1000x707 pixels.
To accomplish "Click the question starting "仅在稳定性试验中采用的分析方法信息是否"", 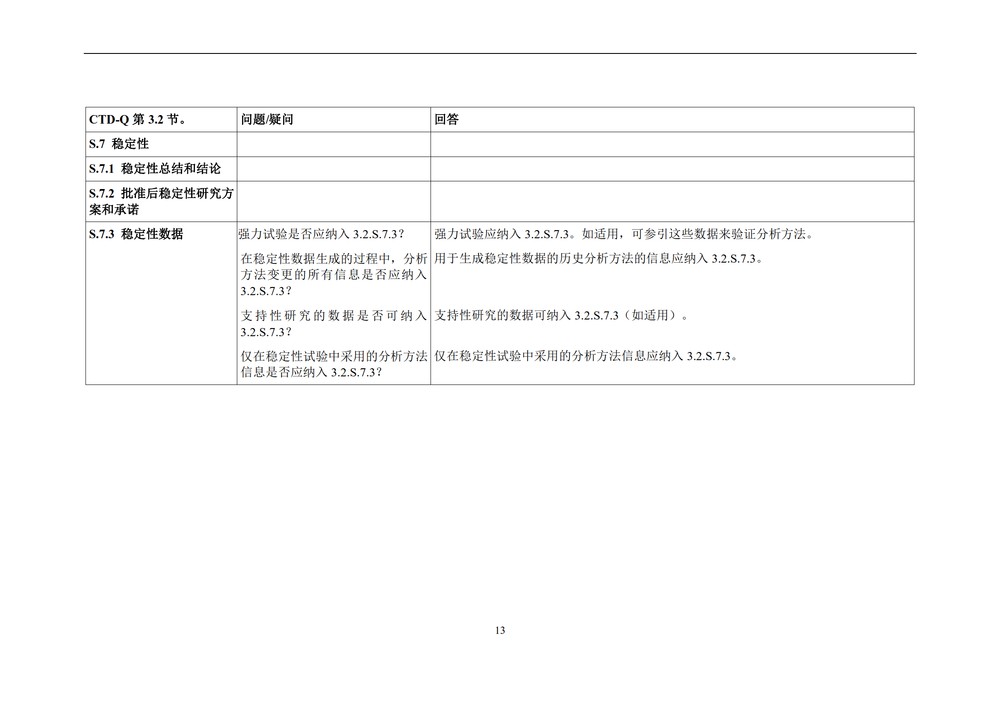I will click(334, 364).
